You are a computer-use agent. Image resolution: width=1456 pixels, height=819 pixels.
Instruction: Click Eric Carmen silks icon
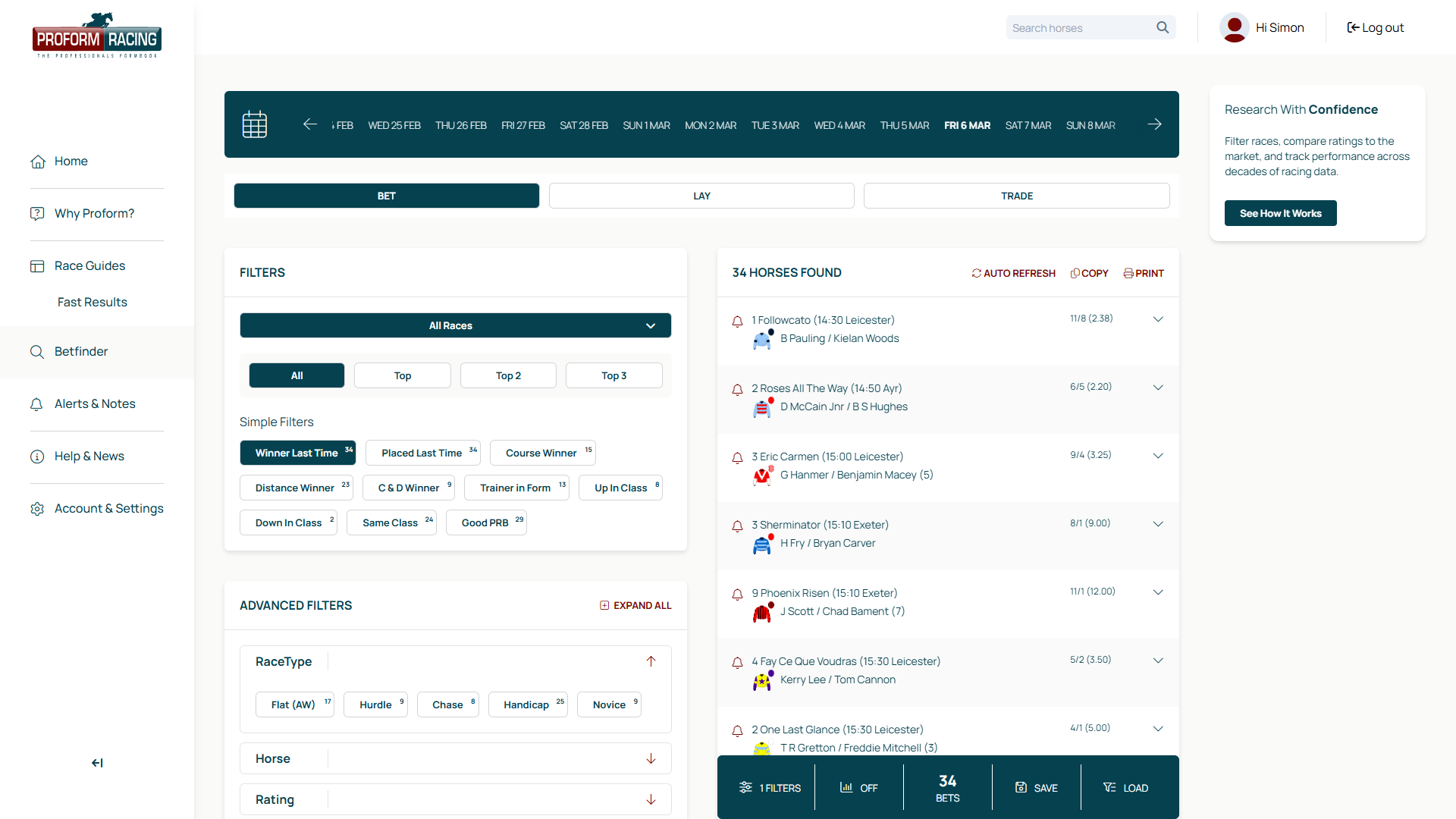(x=762, y=476)
